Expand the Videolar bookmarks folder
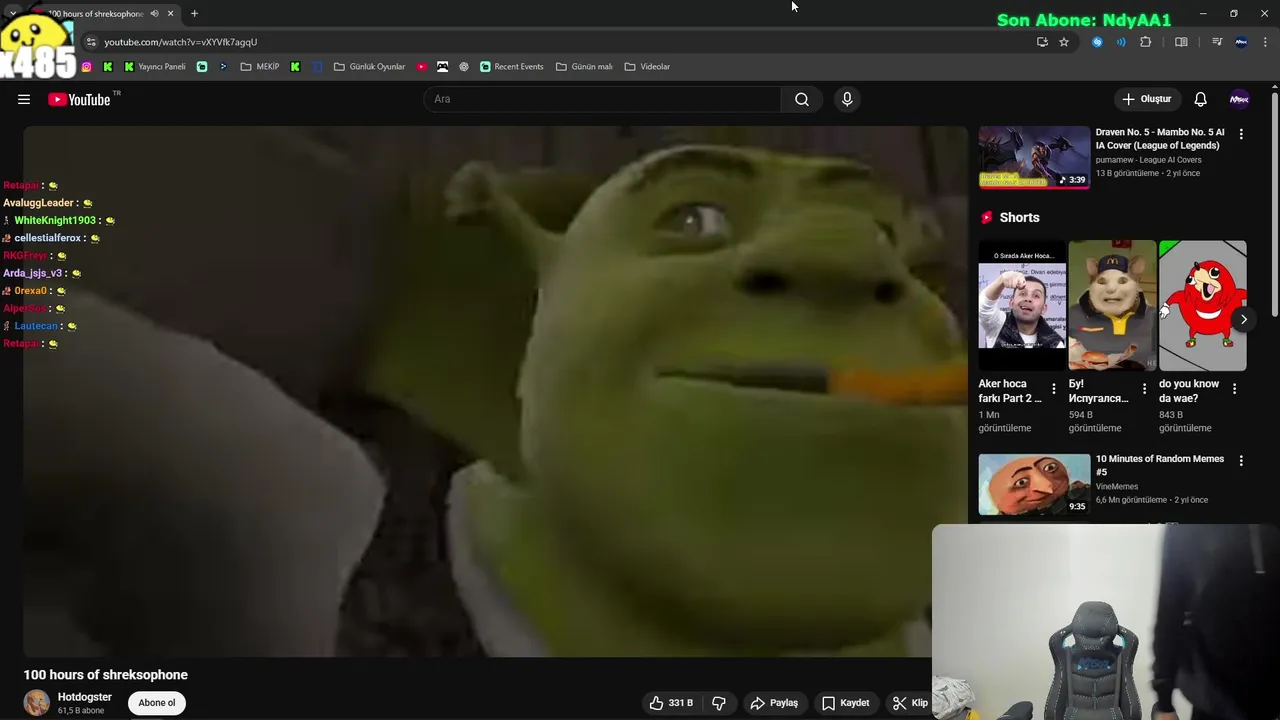This screenshot has height=720, width=1280. click(x=647, y=67)
